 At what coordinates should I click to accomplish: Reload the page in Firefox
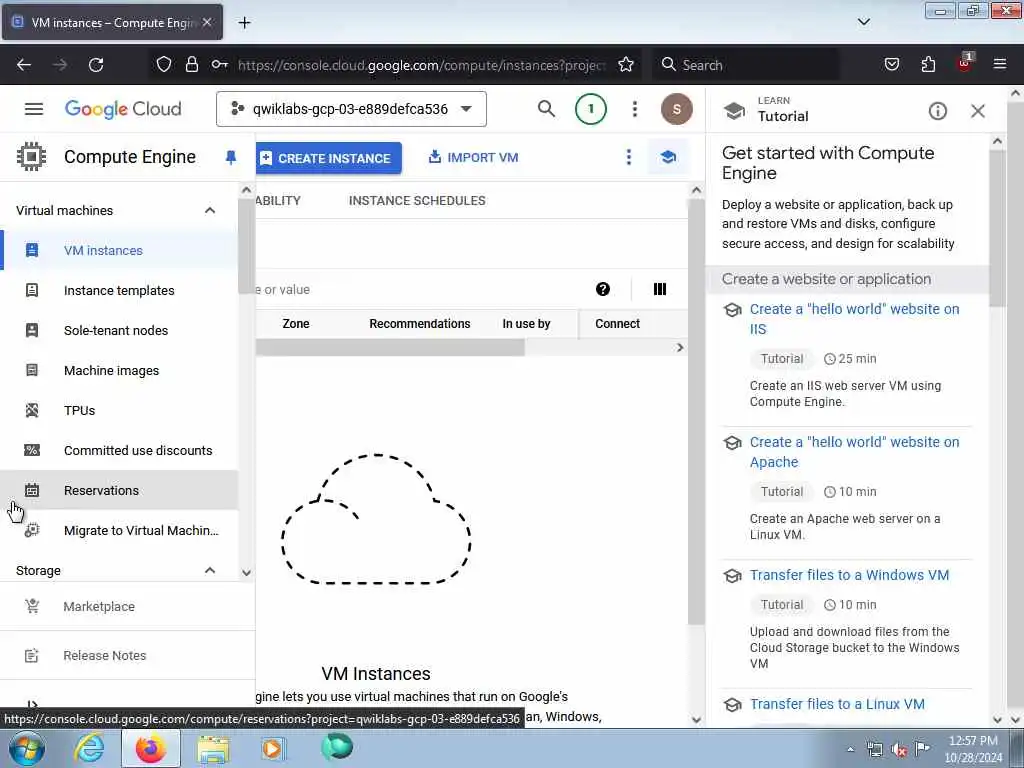[96, 65]
